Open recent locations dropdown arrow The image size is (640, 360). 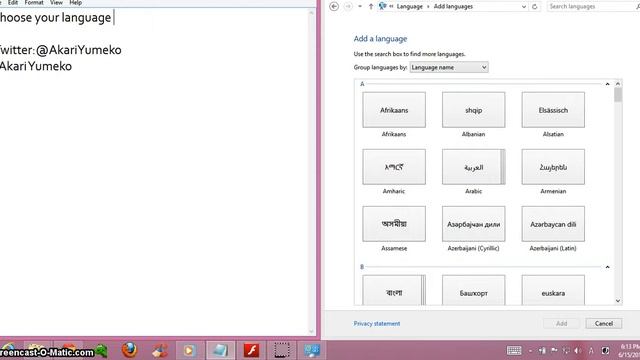pos(360,7)
